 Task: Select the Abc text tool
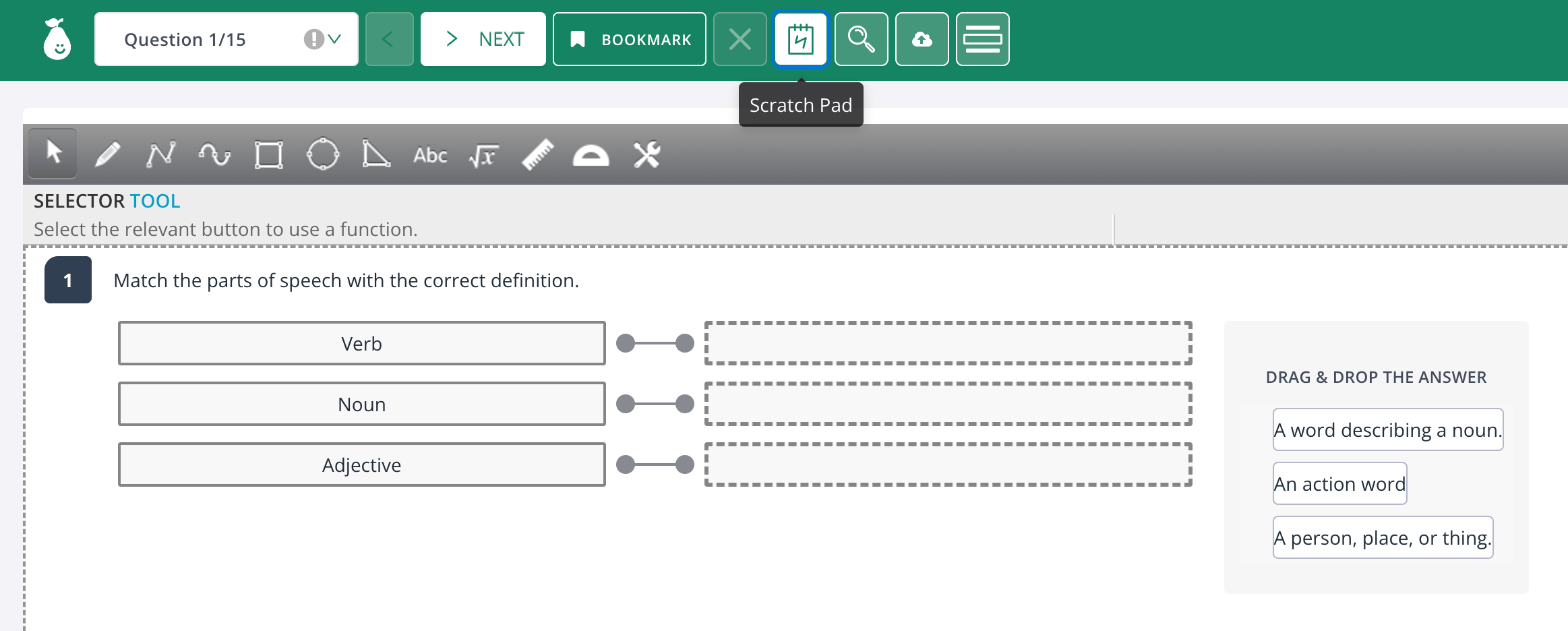click(430, 155)
